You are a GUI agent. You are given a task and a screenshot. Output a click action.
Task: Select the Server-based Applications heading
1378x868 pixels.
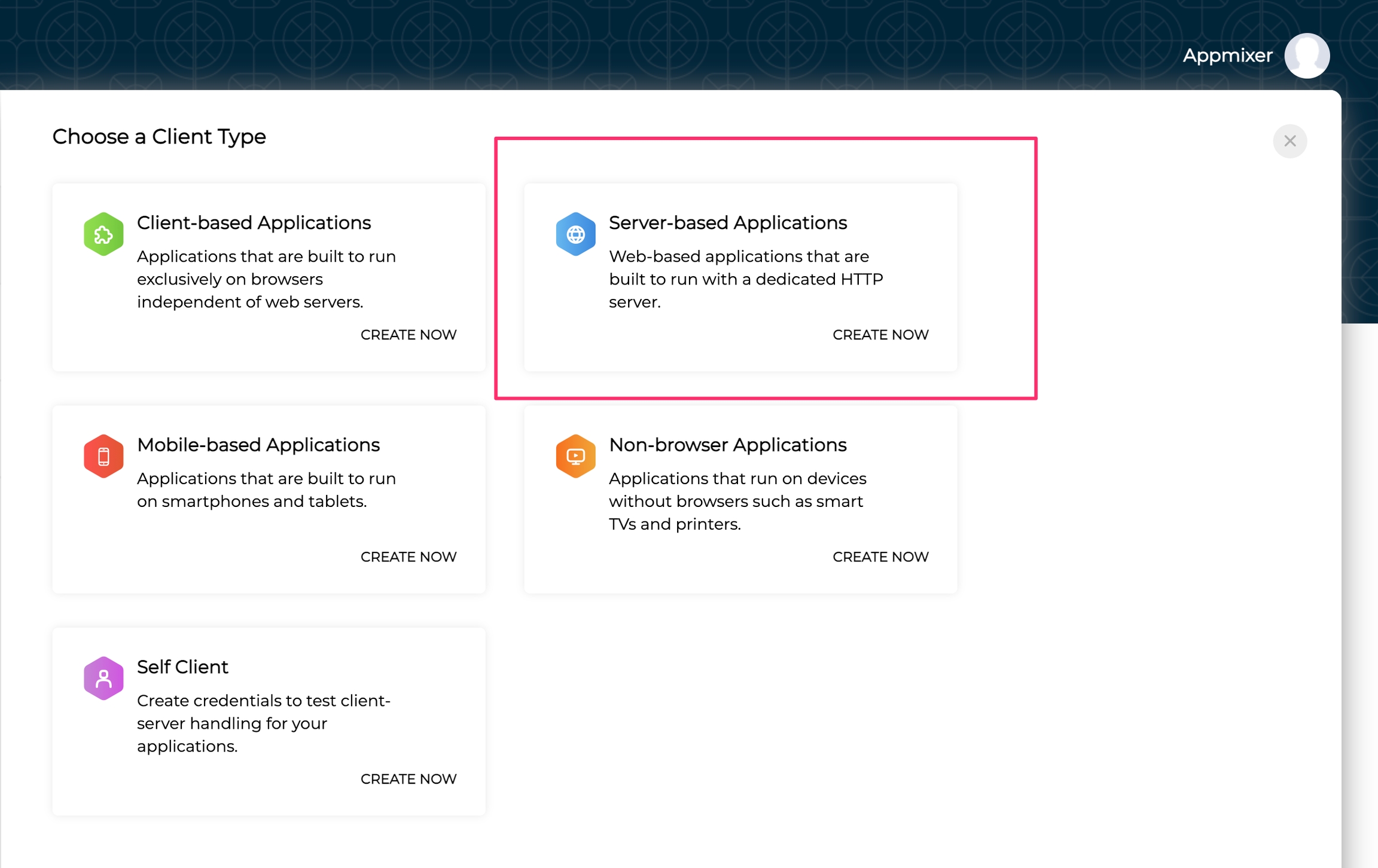pyautogui.click(x=727, y=223)
